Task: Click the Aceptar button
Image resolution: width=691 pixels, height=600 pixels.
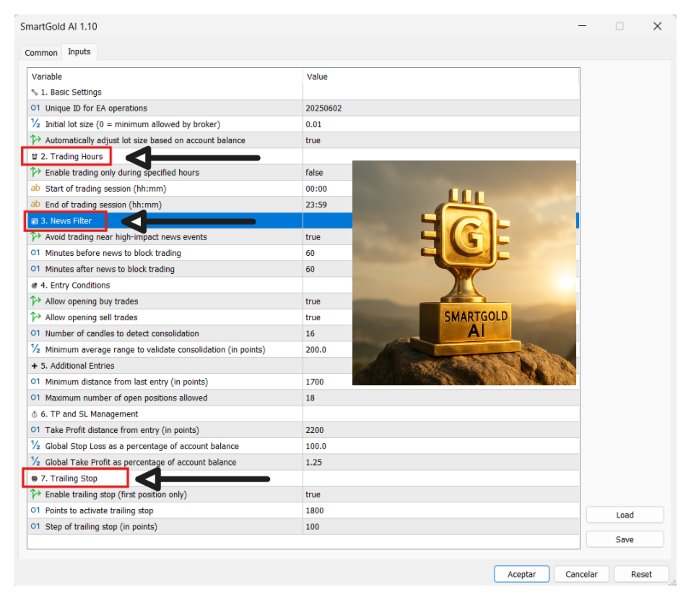Action: [521, 574]
